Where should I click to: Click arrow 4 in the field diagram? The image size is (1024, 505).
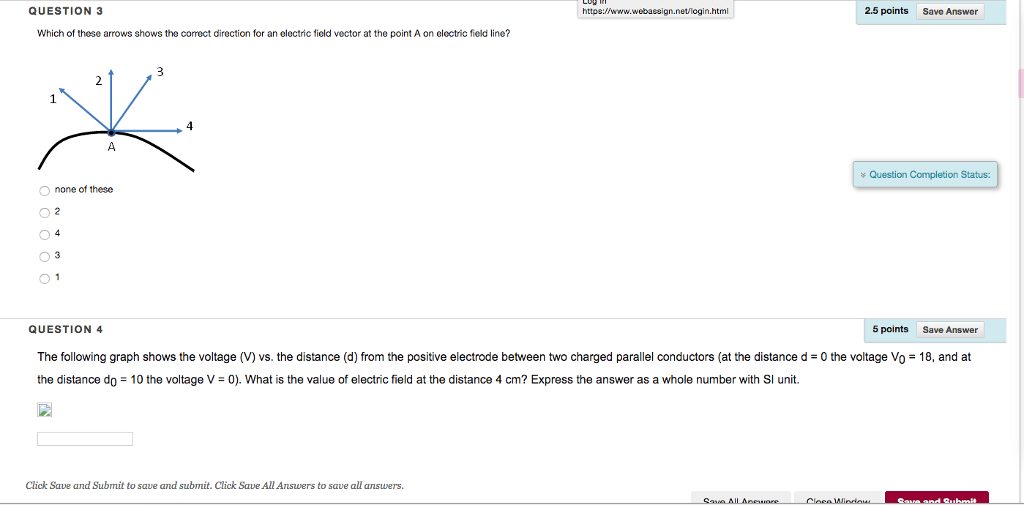(148, 131)
